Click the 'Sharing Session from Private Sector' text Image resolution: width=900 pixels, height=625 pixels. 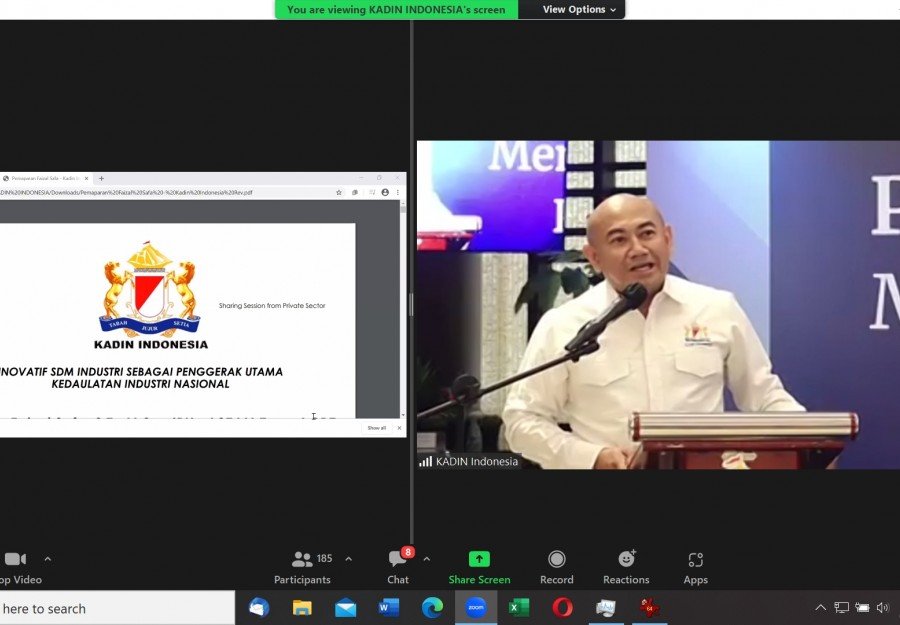pyautogui.click(x=272, y=306)
